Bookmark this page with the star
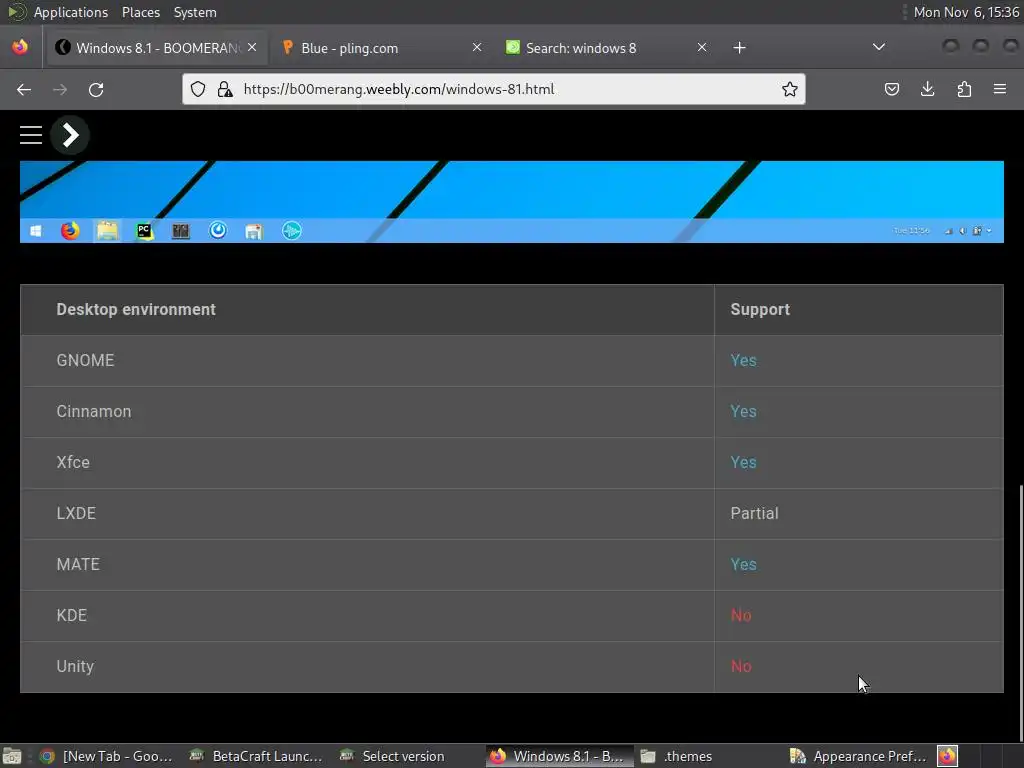The height and width of the screenshot is (768, 1024). click(790, 89)
